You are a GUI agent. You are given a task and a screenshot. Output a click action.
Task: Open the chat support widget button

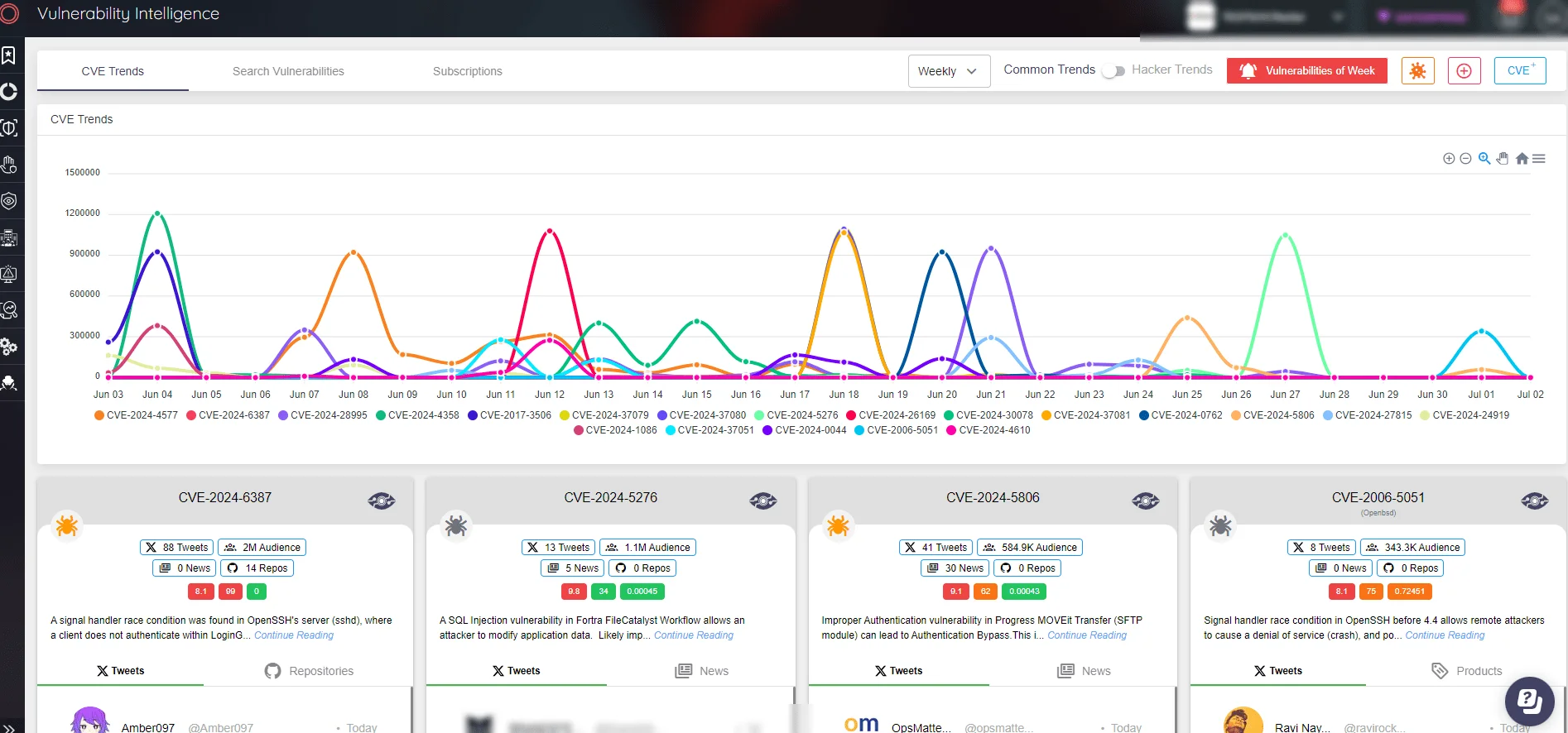pyautogui.click(x=1530, y=702)
